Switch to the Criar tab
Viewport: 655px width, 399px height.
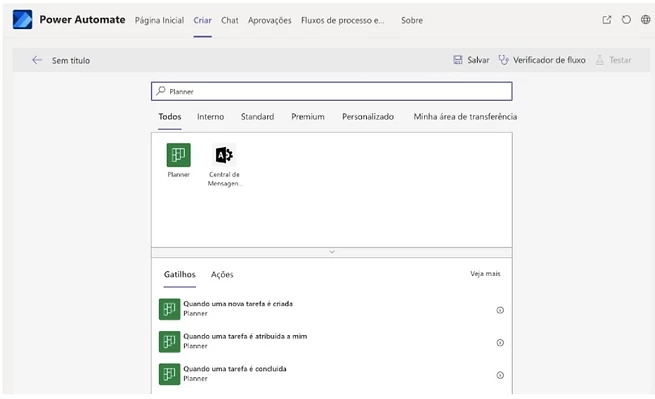click(203, 20)
